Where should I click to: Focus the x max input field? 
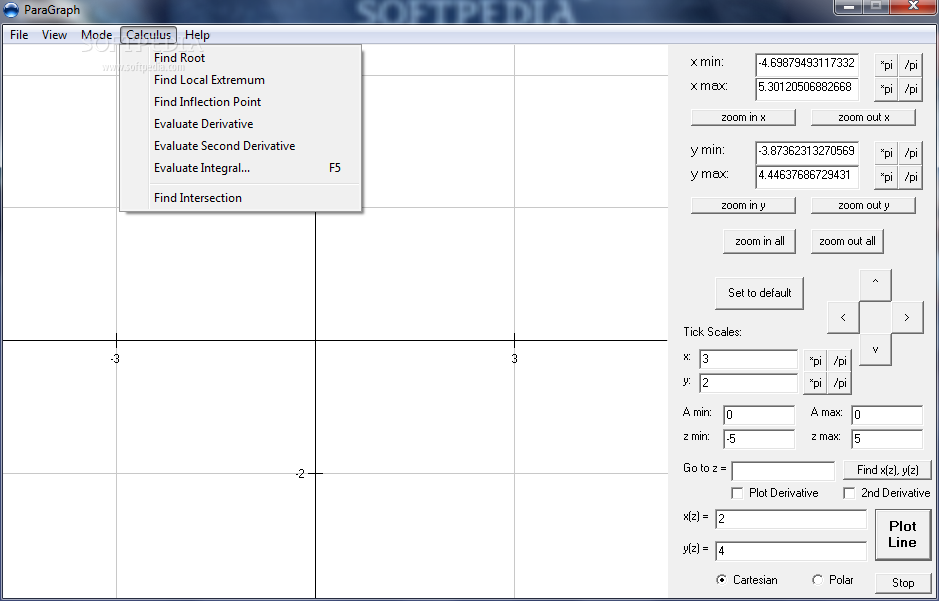pos(807,89)
